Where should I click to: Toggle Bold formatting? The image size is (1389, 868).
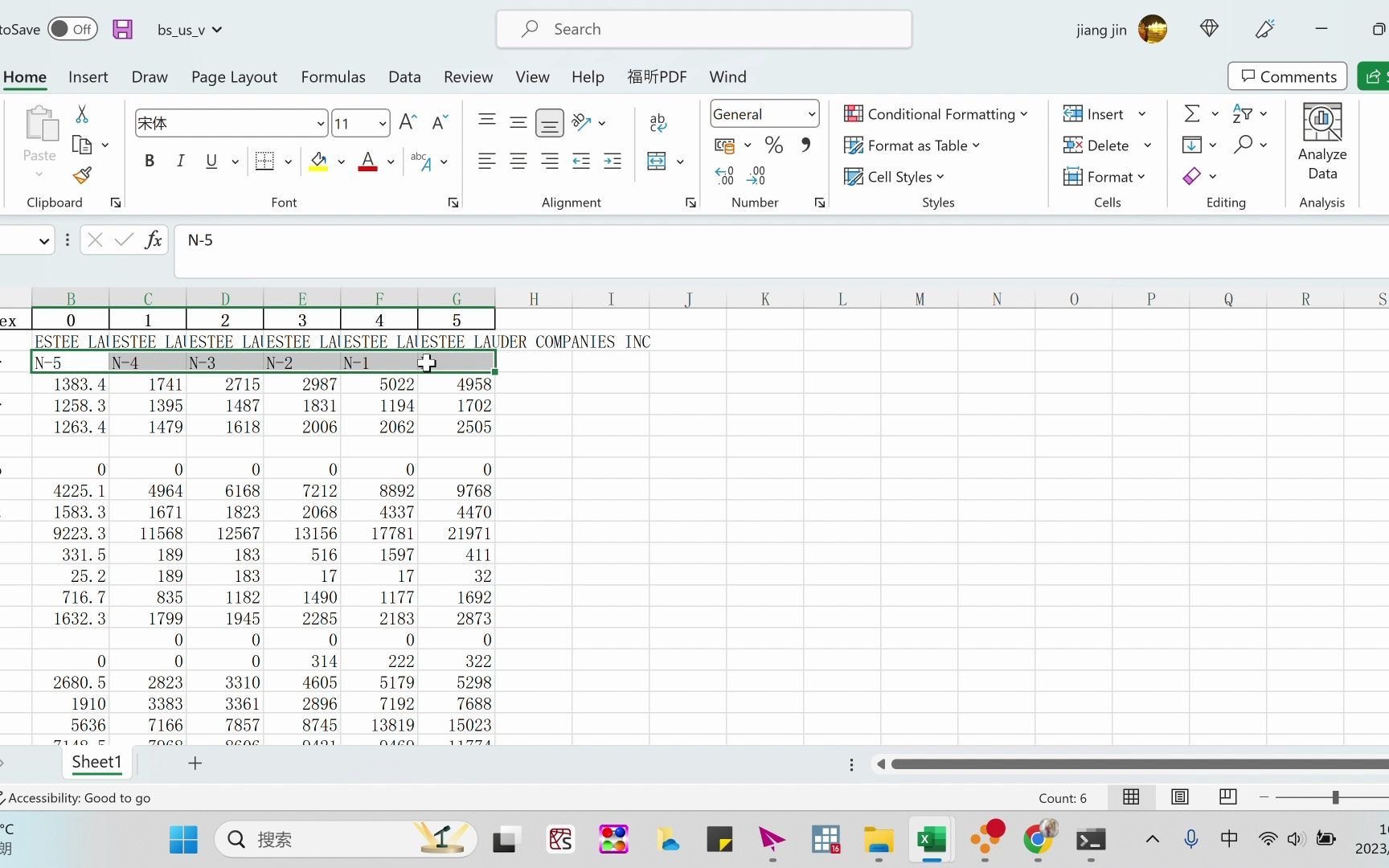point(150,161)
